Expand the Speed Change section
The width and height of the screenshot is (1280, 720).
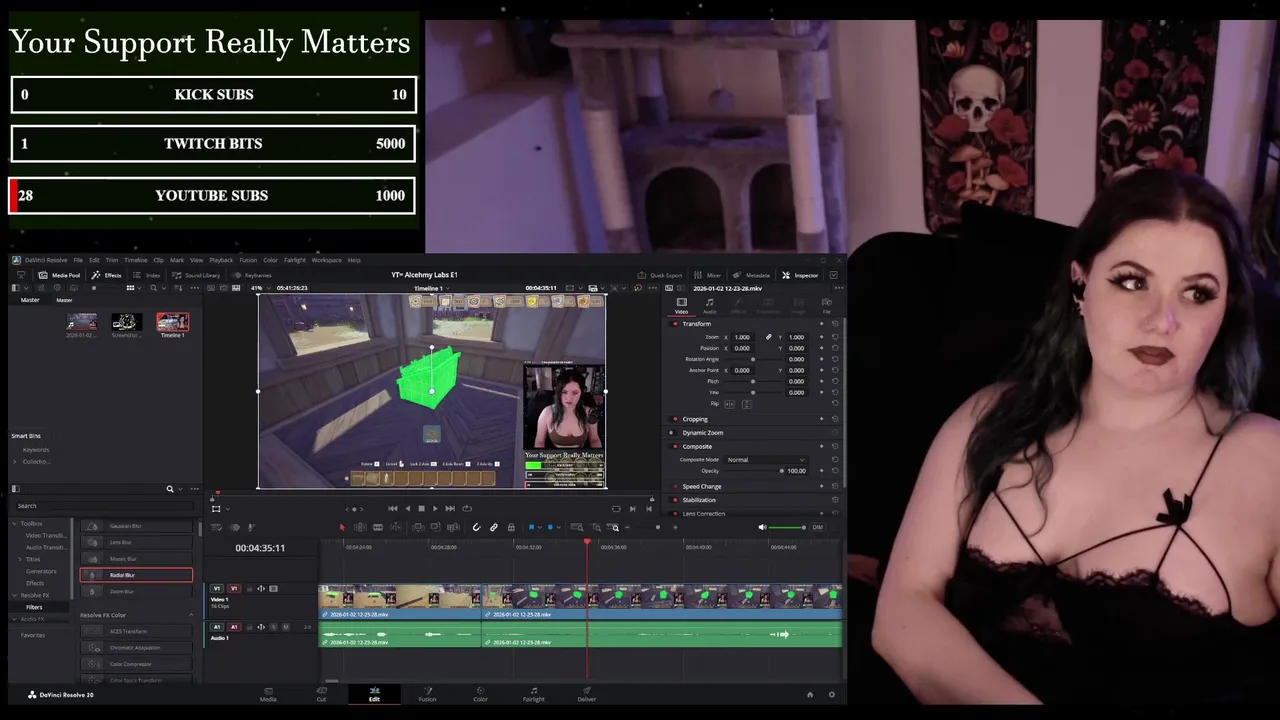pos(702,486)
